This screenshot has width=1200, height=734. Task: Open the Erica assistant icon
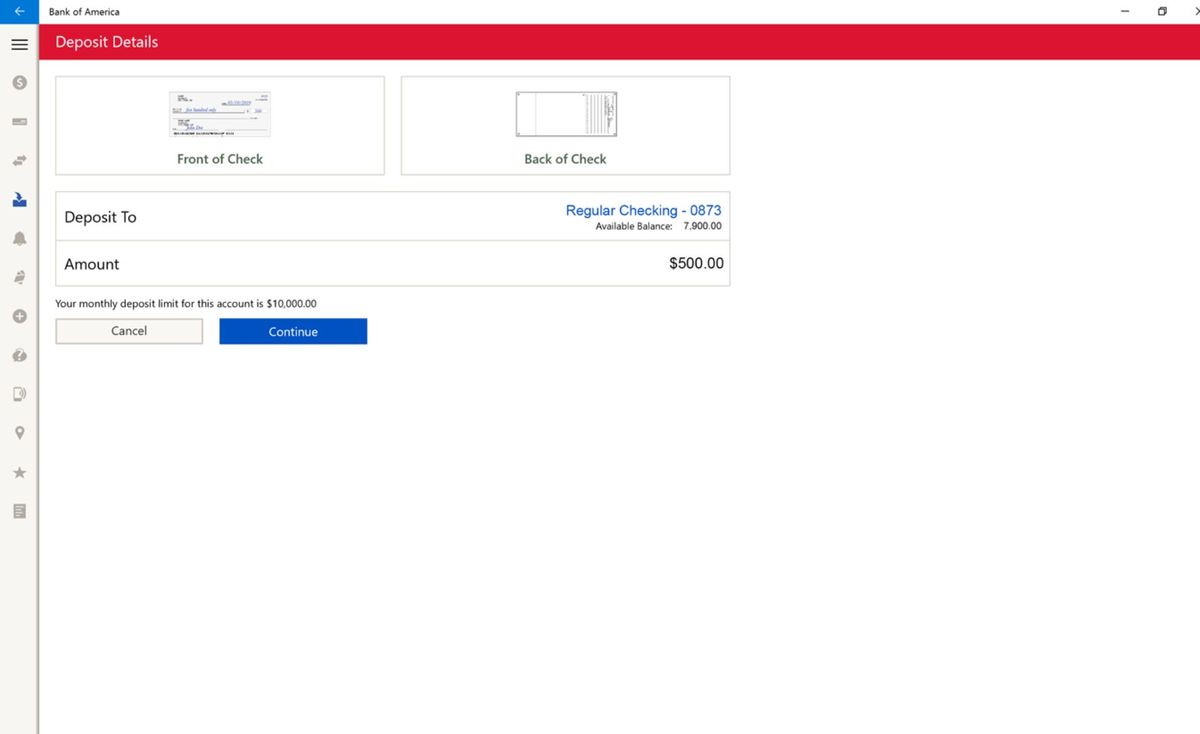18,277
